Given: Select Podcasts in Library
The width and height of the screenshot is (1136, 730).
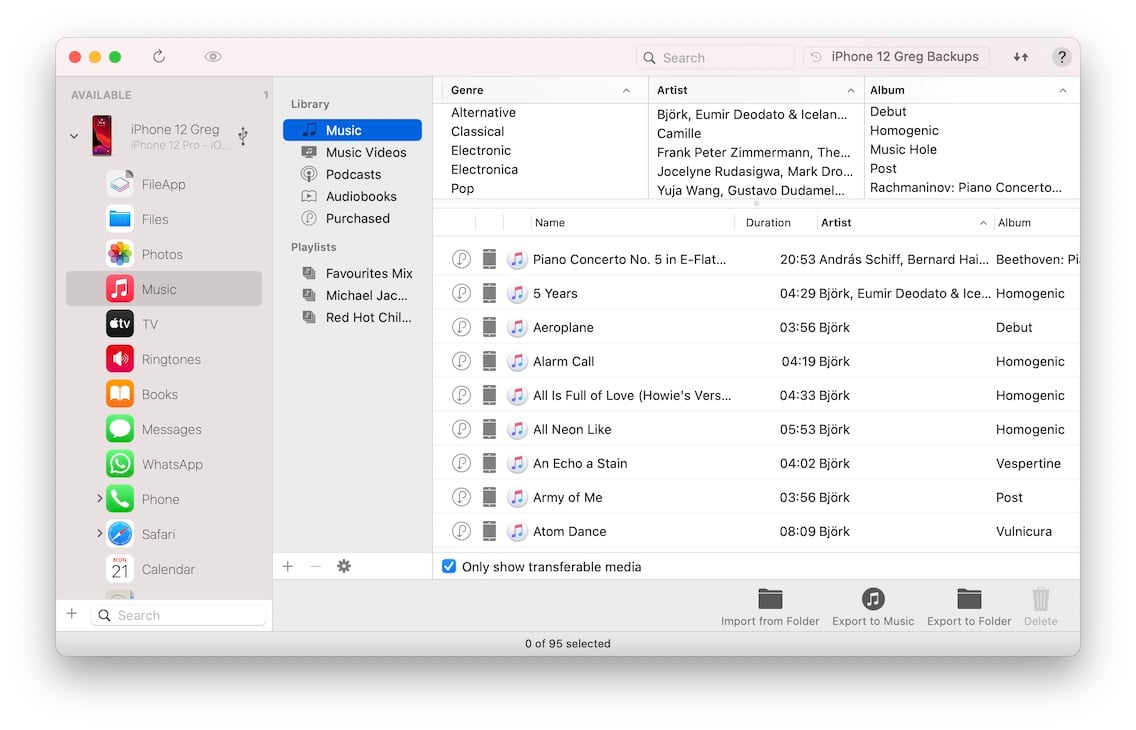Looking at the screenshot, I should [352, 174].
